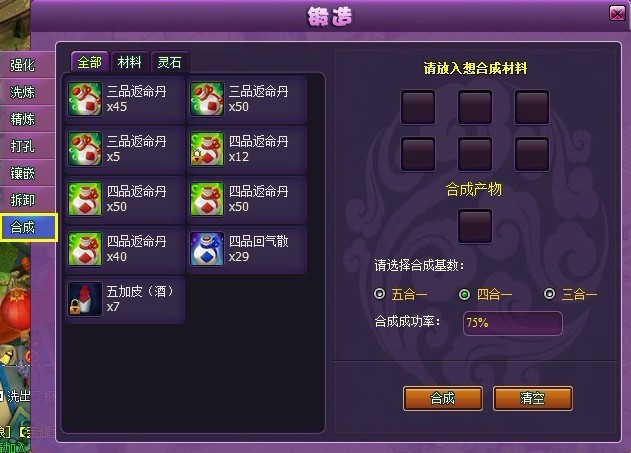
Task: Click the orange 合成 button
Action: pos(443,398)
